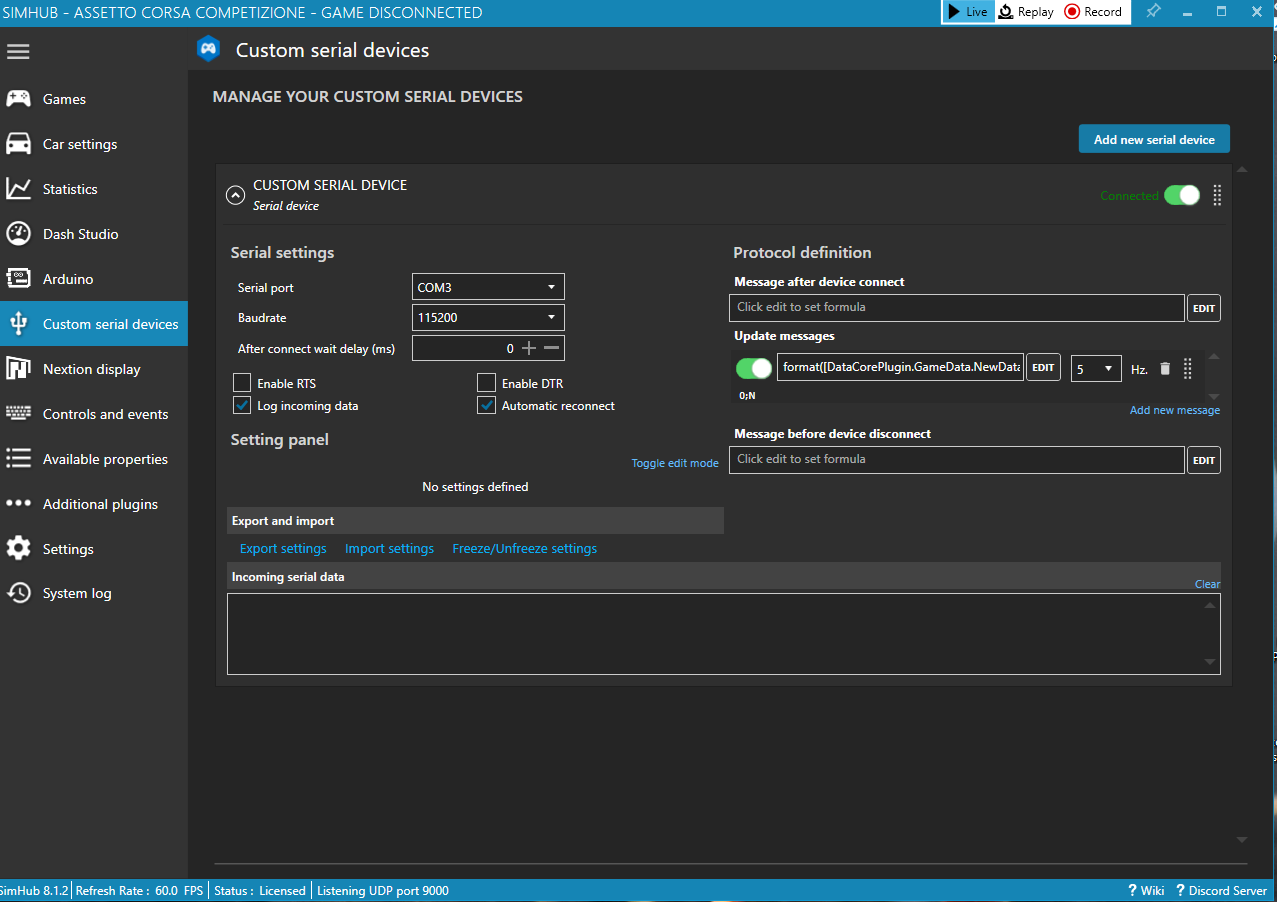The image size is (1277, 902).
Task: Open the hamburger menu at top left
Action: [18, 50]
